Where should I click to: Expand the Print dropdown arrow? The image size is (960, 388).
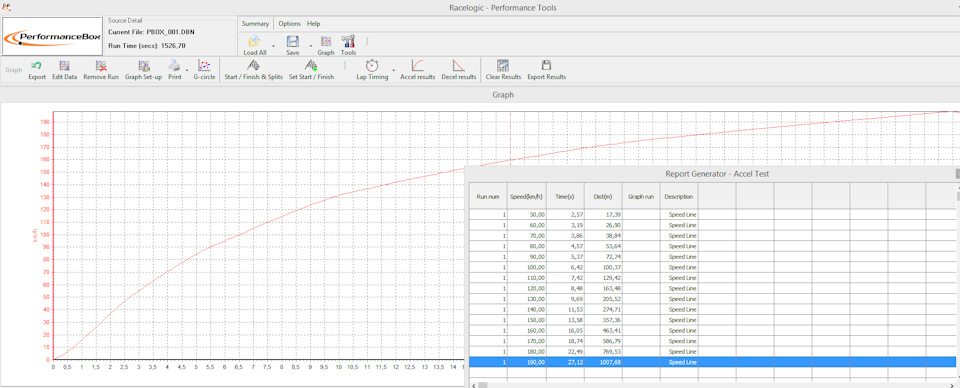[x=187, y=69]
